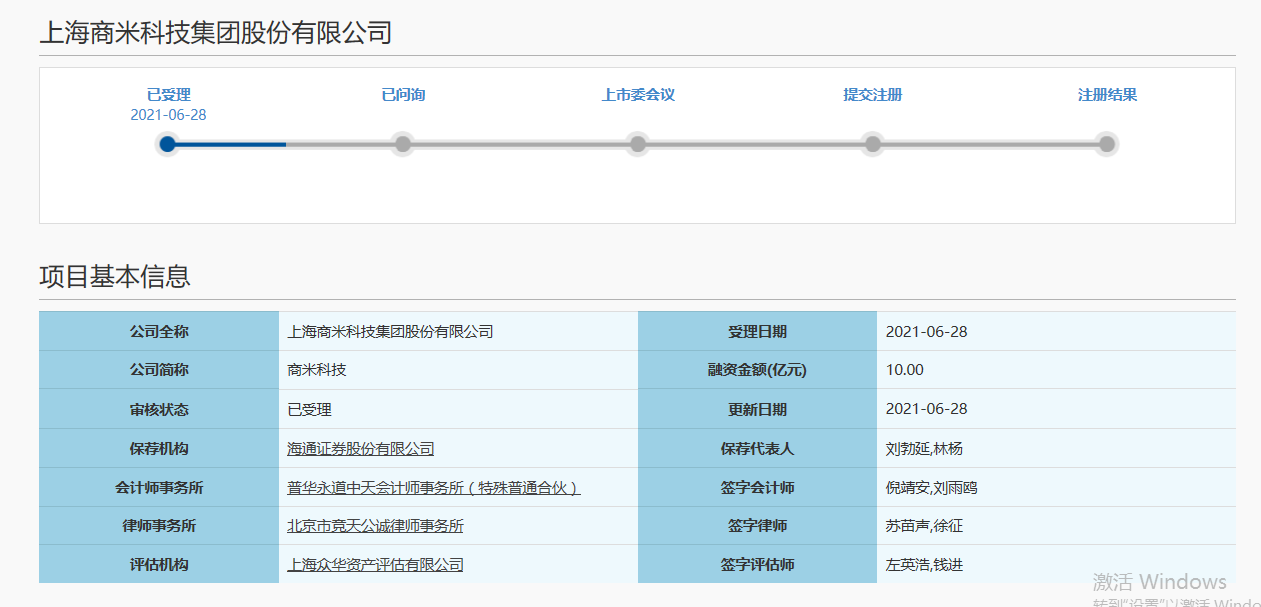1261x607 pixels.
Task: Click the 签字评估师 header cell
Action: click(x=757, y=565)
